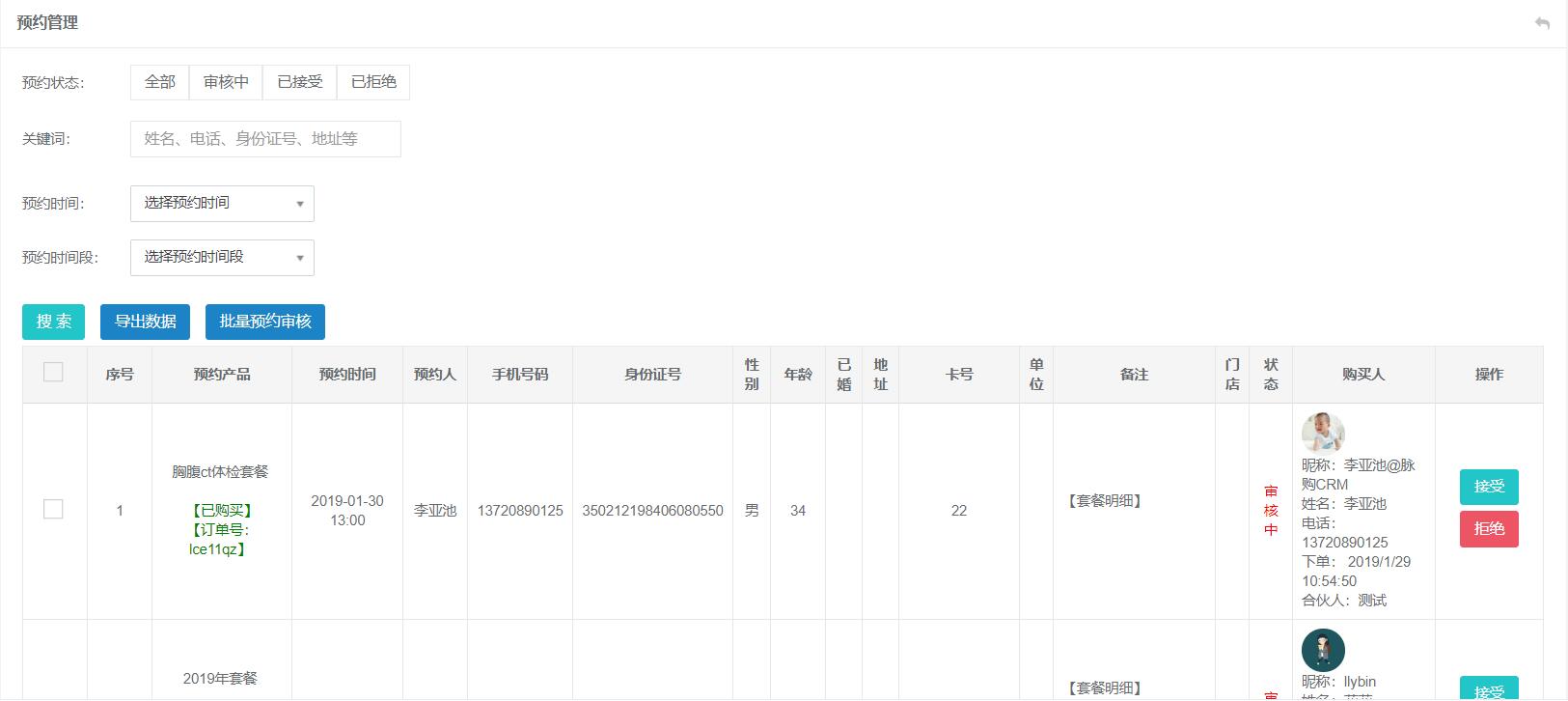
Task: Select the 全部 status filter tab
Action: click(160, 82)
